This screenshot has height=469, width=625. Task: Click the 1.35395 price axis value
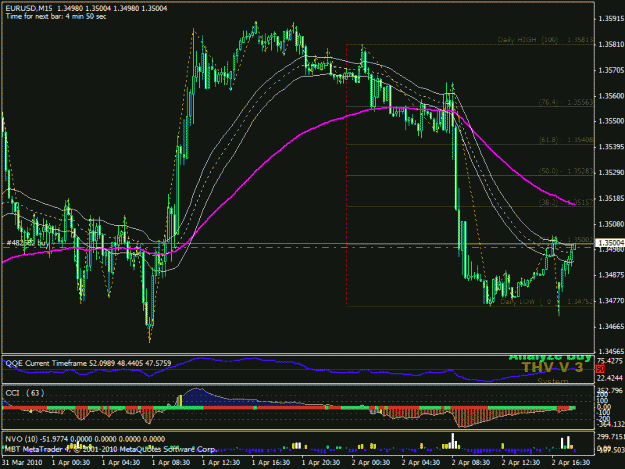pyautogui.click(x=611, y=147)
